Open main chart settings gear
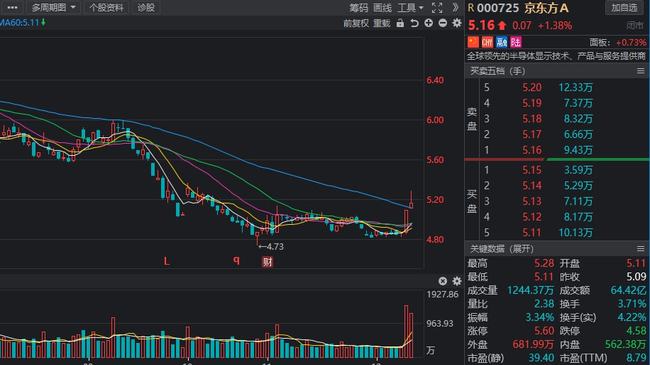This screenshot has width=650, height=365. pyautogui.click(x=457, y=23)
